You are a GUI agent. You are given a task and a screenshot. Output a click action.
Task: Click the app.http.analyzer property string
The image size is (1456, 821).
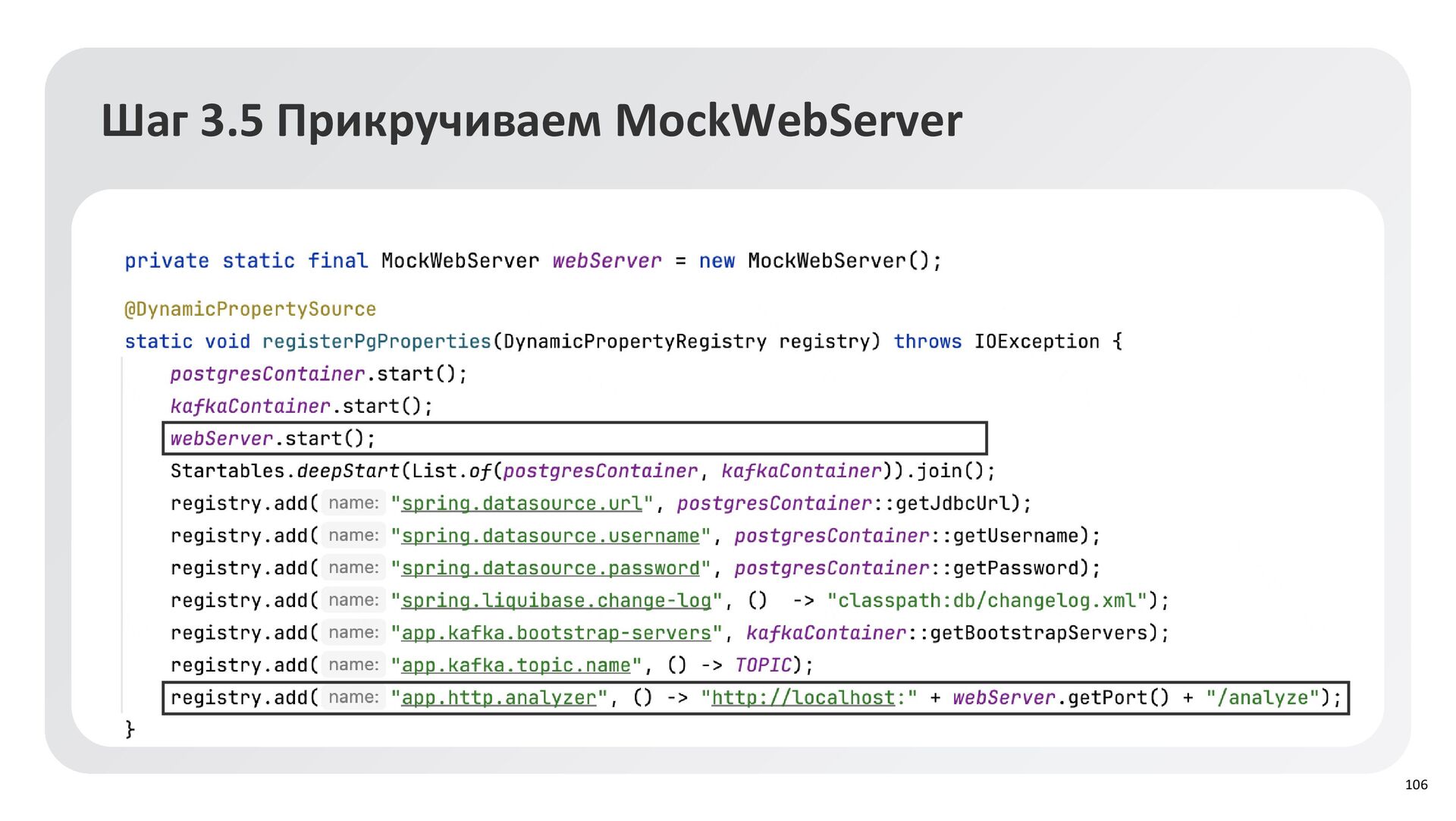(x=499, y=698)
